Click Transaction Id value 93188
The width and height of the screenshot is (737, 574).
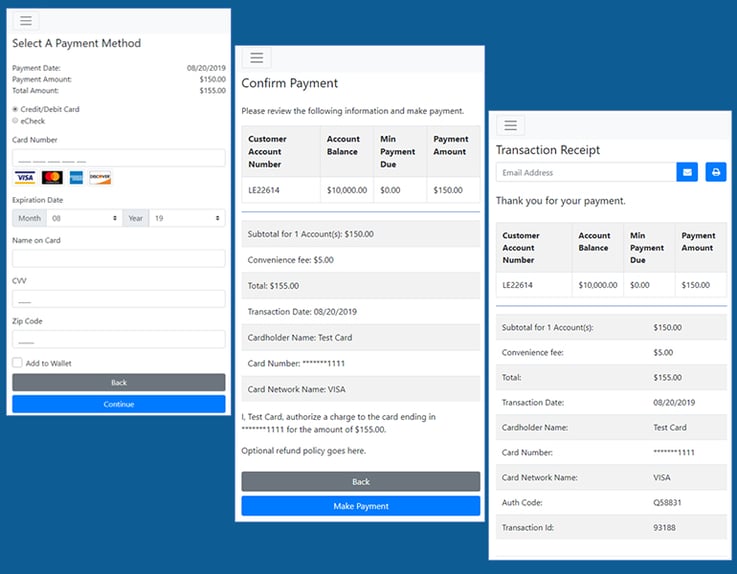tap(664, 527)
